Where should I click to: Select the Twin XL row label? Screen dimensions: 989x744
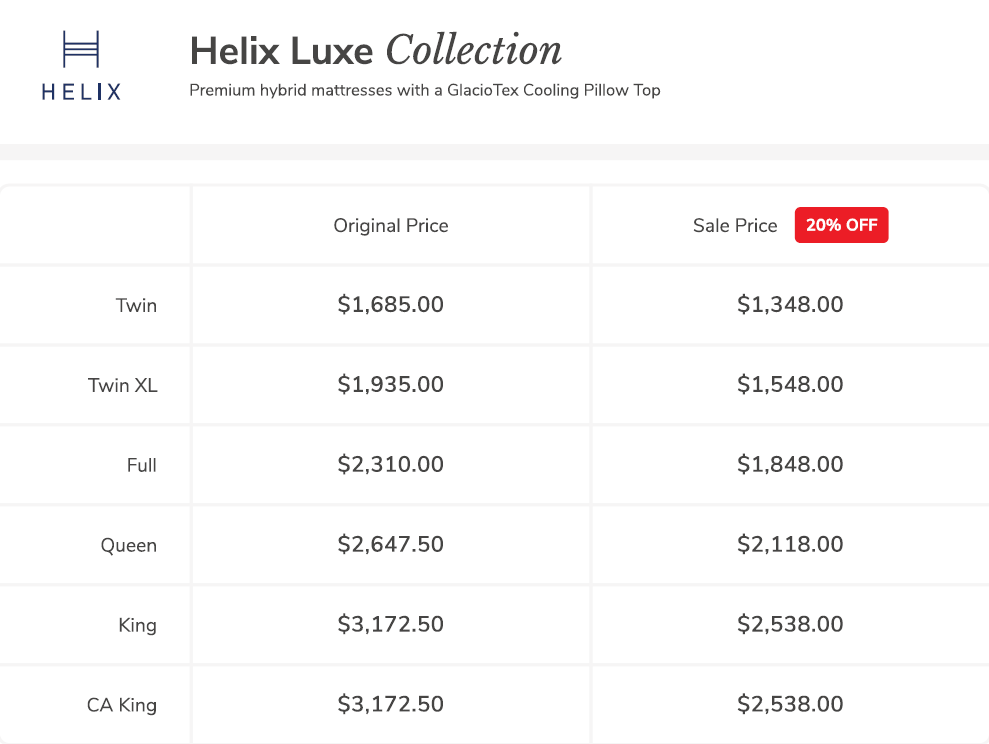[123, 385]
